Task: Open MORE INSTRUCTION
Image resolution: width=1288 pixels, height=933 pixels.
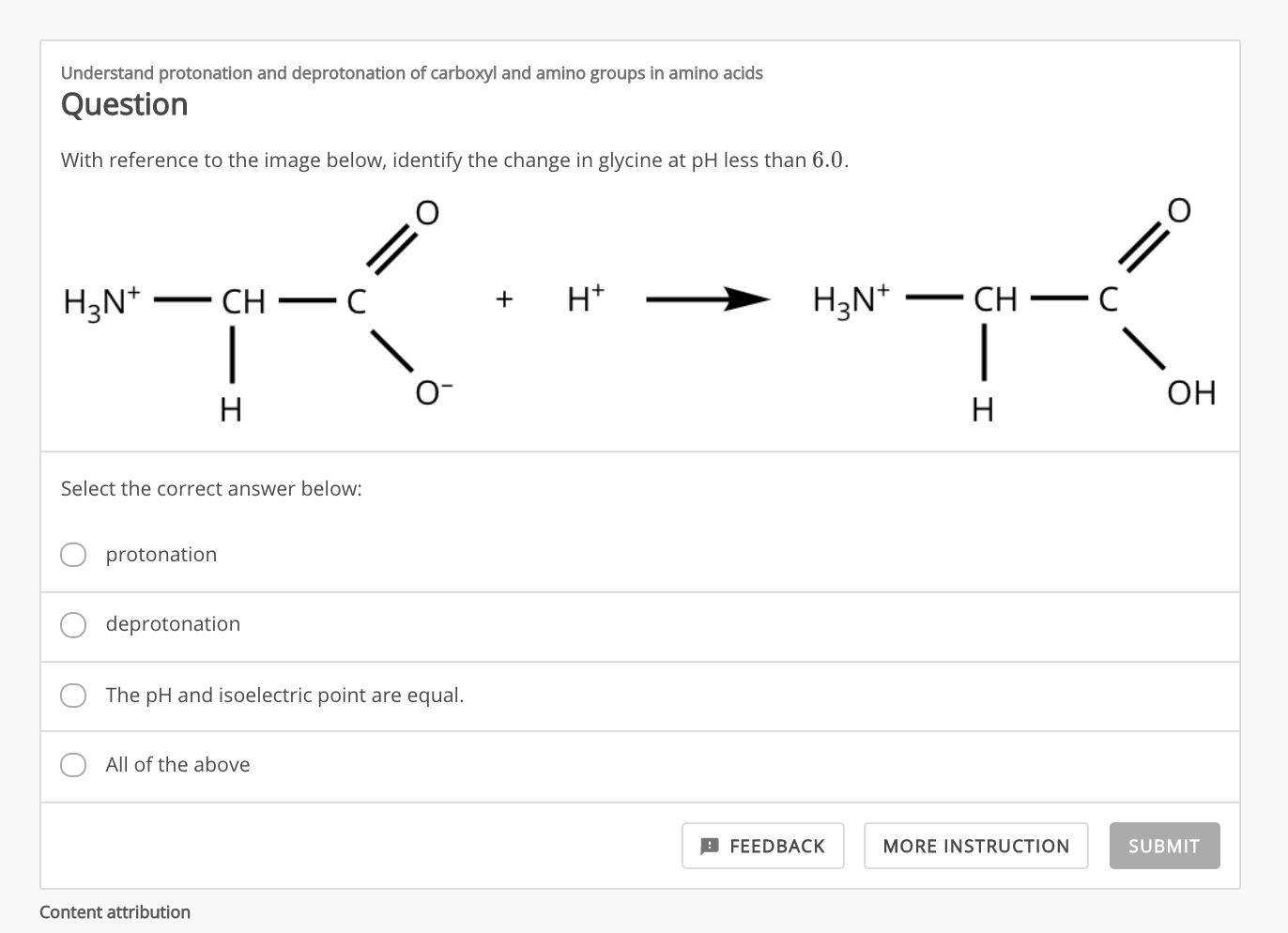Action: click(x=975, y=846)
